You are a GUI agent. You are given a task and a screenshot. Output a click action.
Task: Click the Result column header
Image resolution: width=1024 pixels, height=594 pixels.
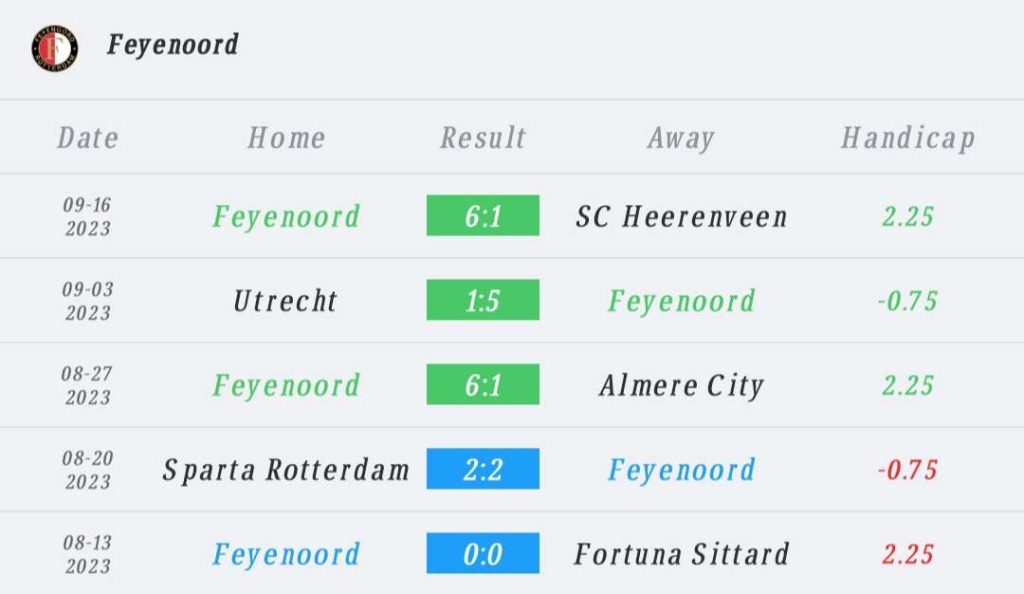pyautogui.click(x=483, y=138)
